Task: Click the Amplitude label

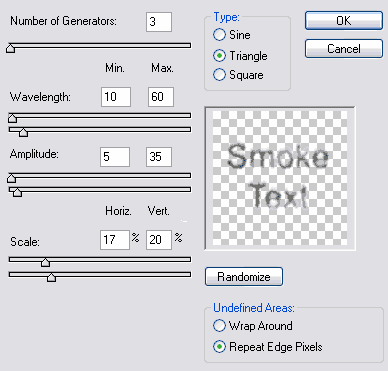Action: point(34,154)
